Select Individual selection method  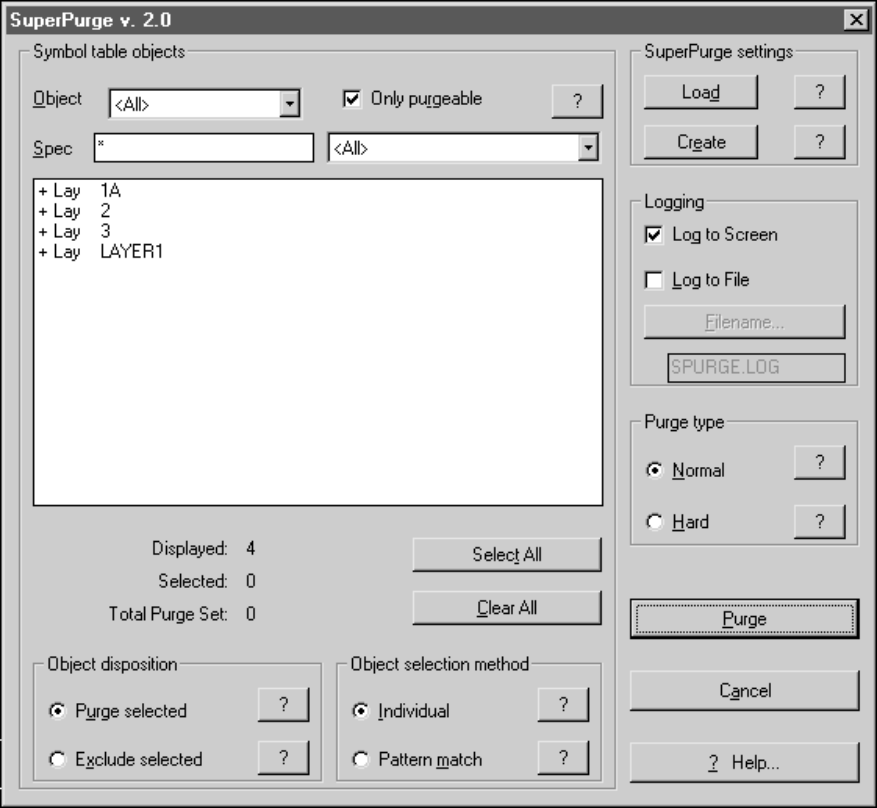(361, 711)
